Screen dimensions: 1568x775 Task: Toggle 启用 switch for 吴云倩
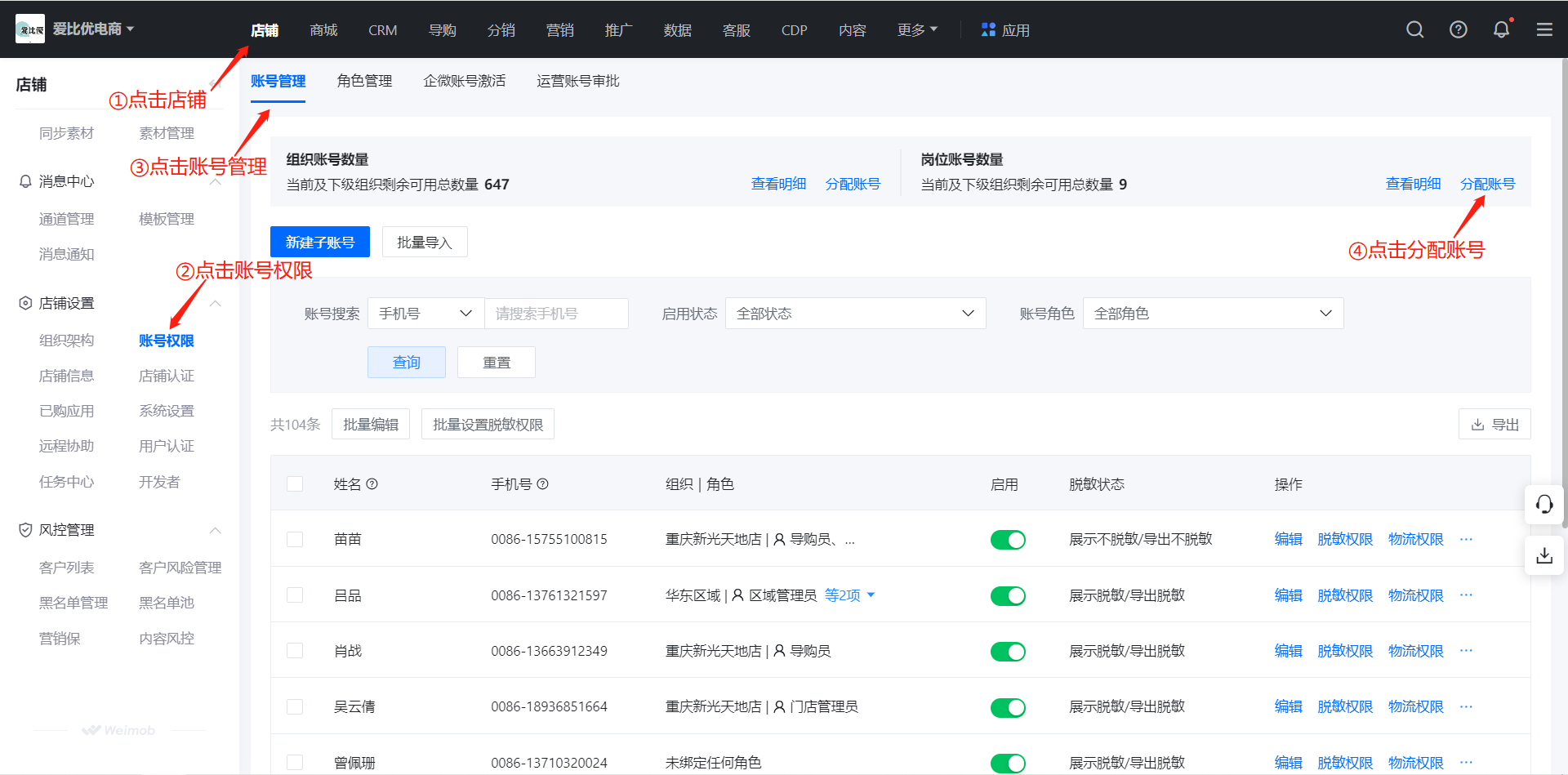coord(1008,707)
